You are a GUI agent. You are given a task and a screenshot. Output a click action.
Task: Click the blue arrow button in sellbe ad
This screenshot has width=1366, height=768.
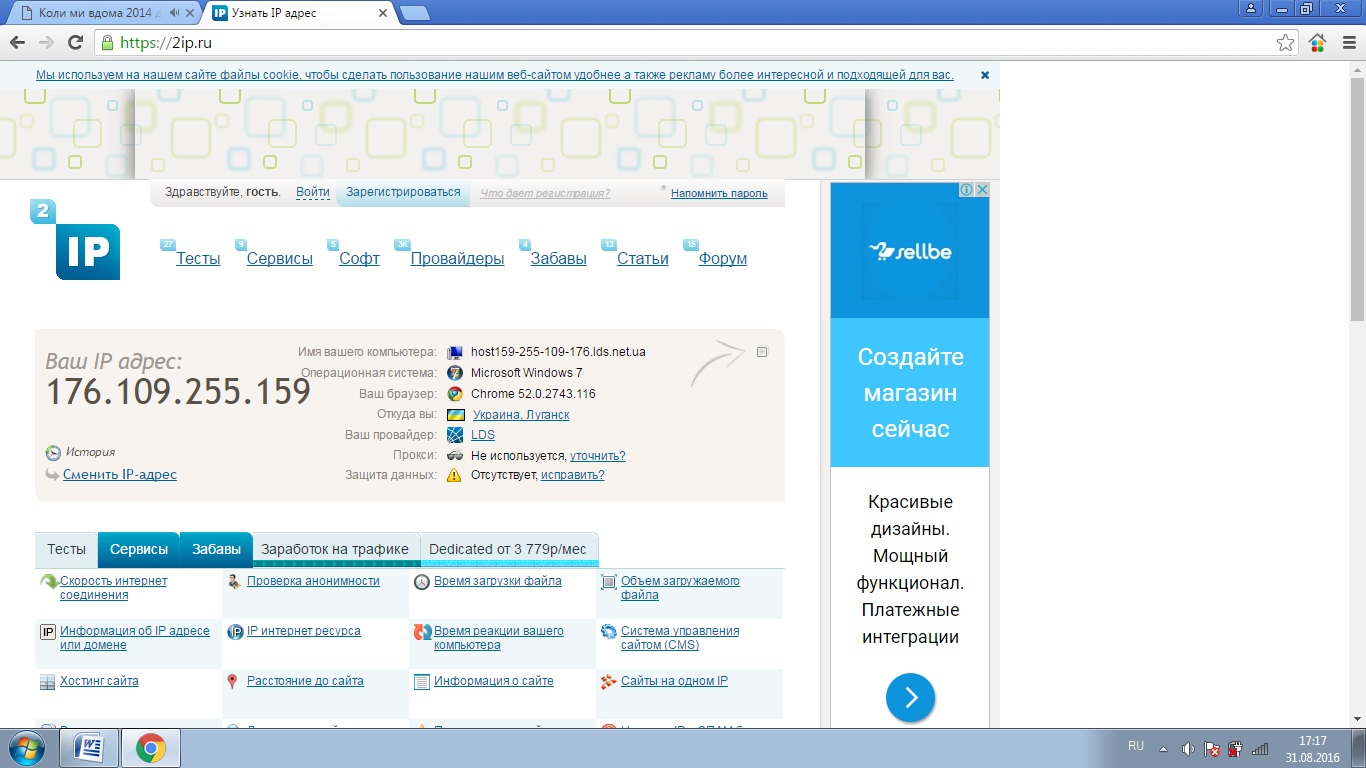click(x=910, y=698)
